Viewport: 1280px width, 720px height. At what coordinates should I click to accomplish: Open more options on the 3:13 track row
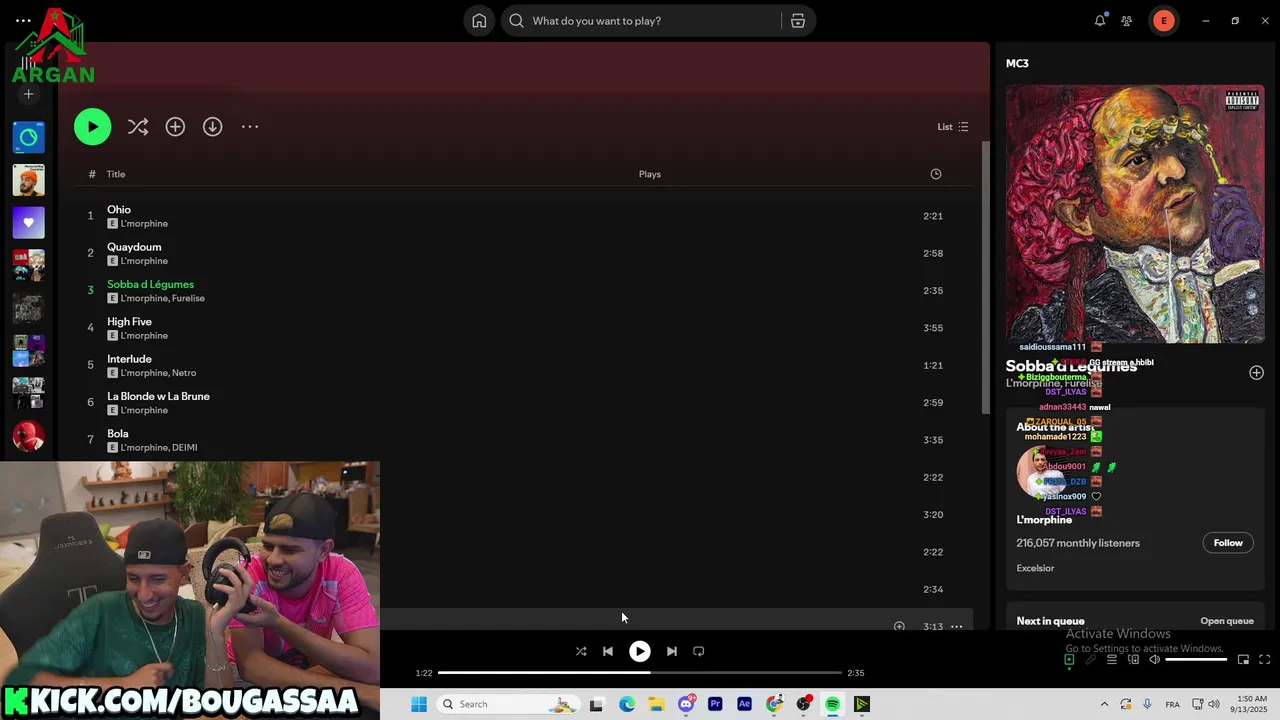click(x=956, y=626)
